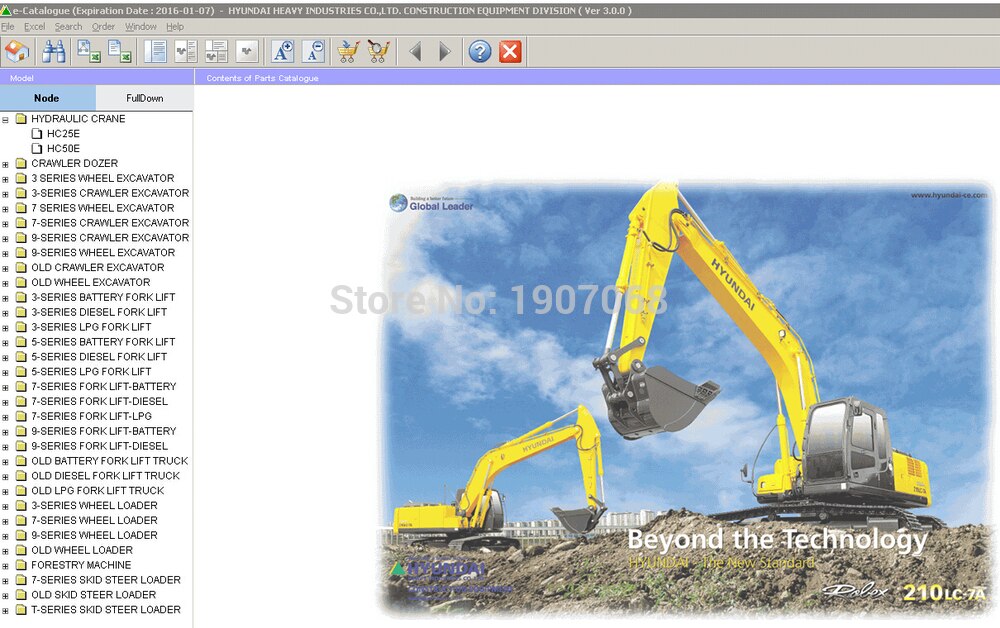Image resolution: width=1000 pixels, height=628 pixels.
Task: Switch to the FullDown tab
Action: 145,98
